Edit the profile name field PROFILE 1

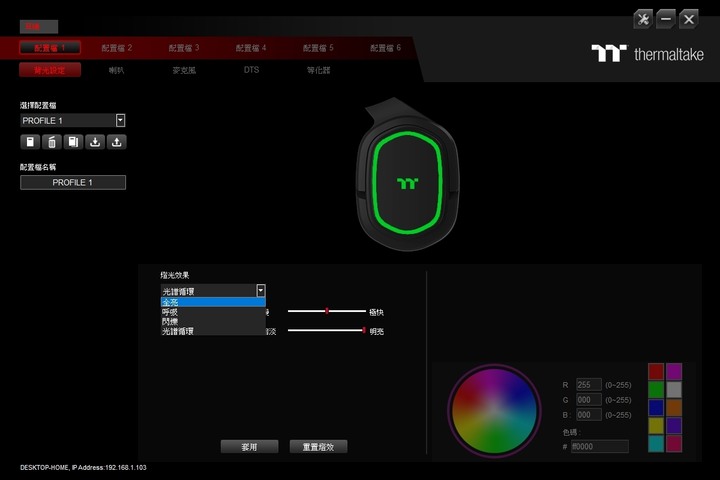[73, 182]
